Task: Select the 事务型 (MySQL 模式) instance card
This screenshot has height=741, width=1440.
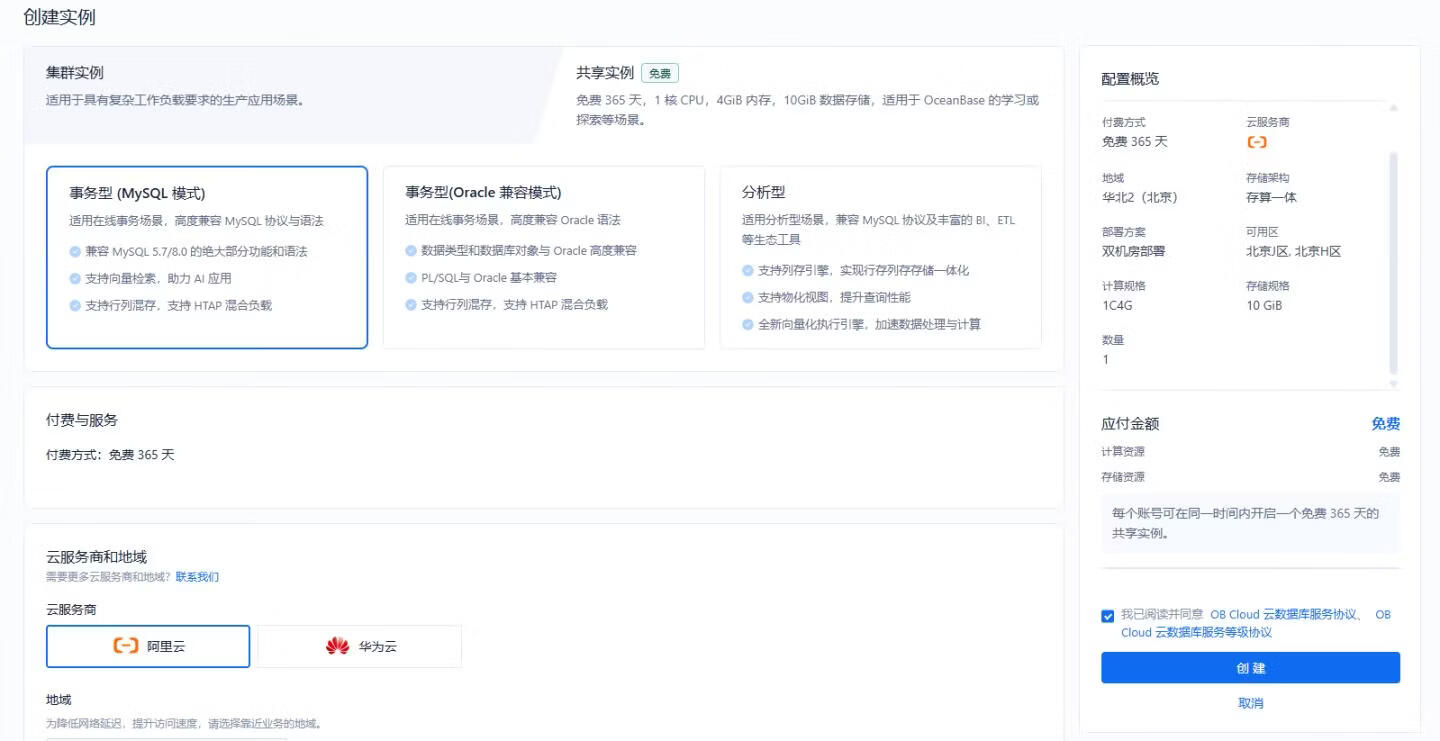Action: [x=207, y=257]
